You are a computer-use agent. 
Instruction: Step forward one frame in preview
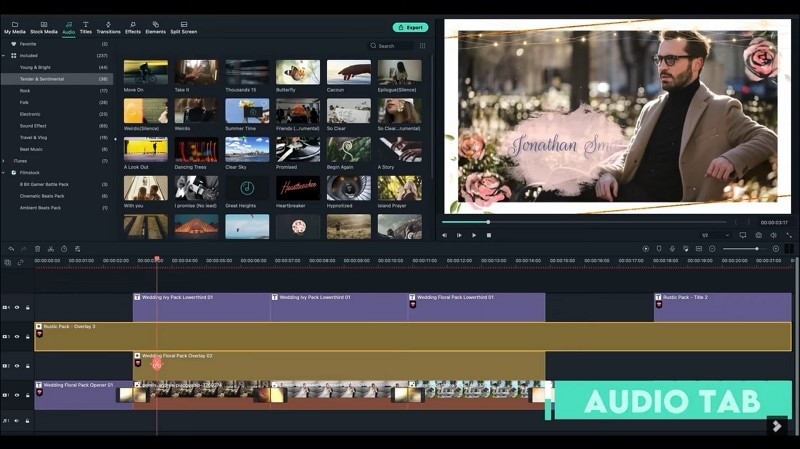pyautogui.click(x=459, y=235)
